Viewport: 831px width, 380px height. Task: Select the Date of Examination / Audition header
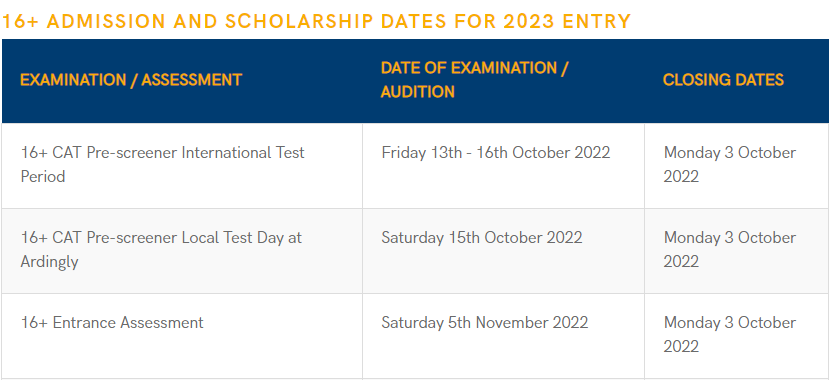click(474, 80)
